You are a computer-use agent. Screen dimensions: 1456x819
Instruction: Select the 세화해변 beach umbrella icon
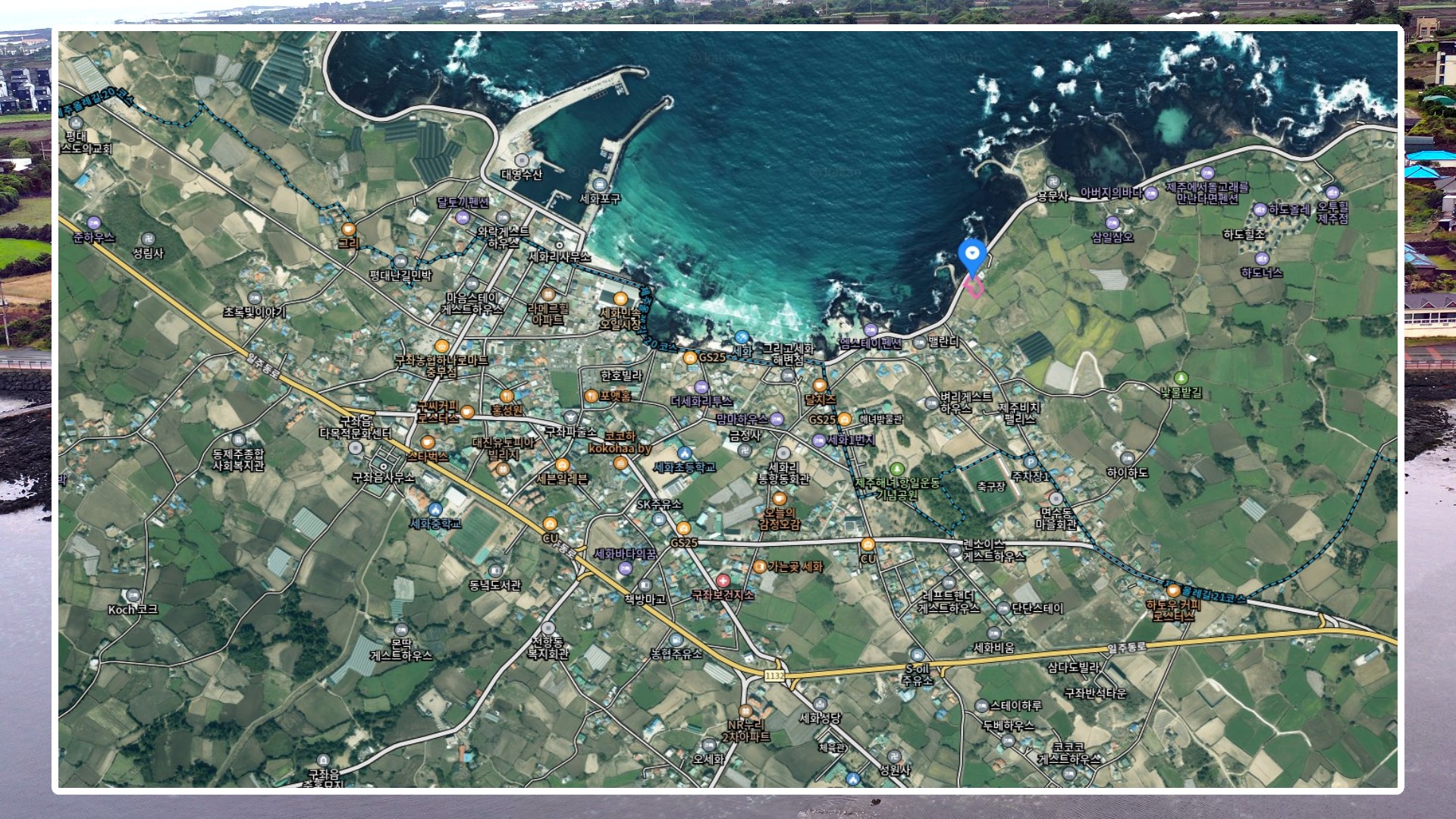coord(742,337)
